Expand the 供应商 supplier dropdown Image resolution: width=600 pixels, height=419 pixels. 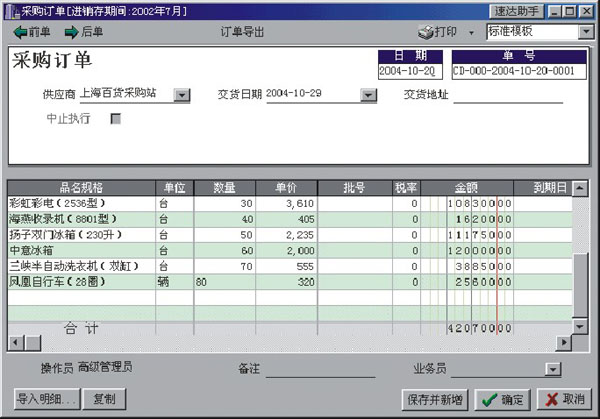point(181,95)
